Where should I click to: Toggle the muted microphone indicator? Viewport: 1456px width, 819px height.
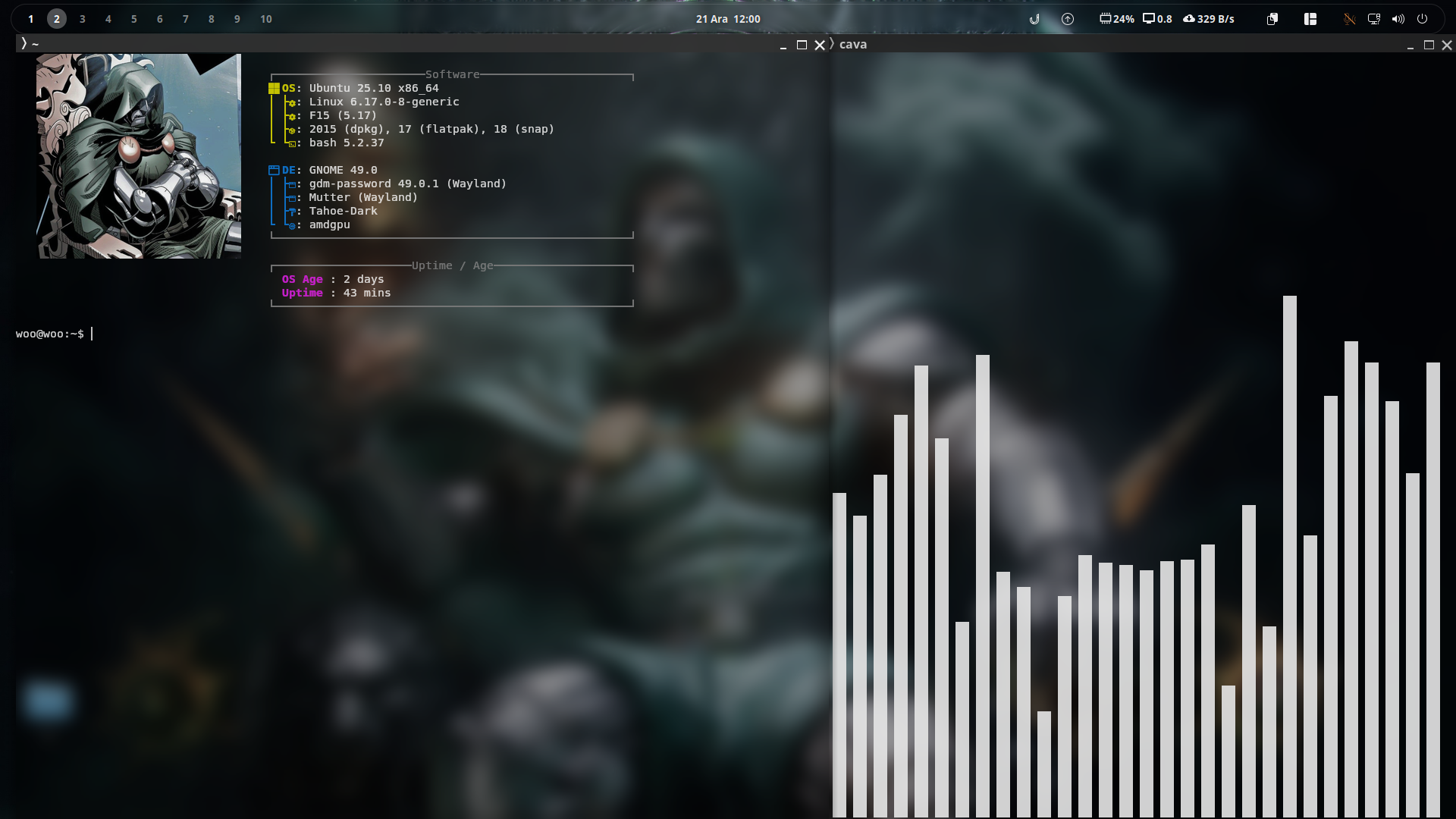point(1349,19)
